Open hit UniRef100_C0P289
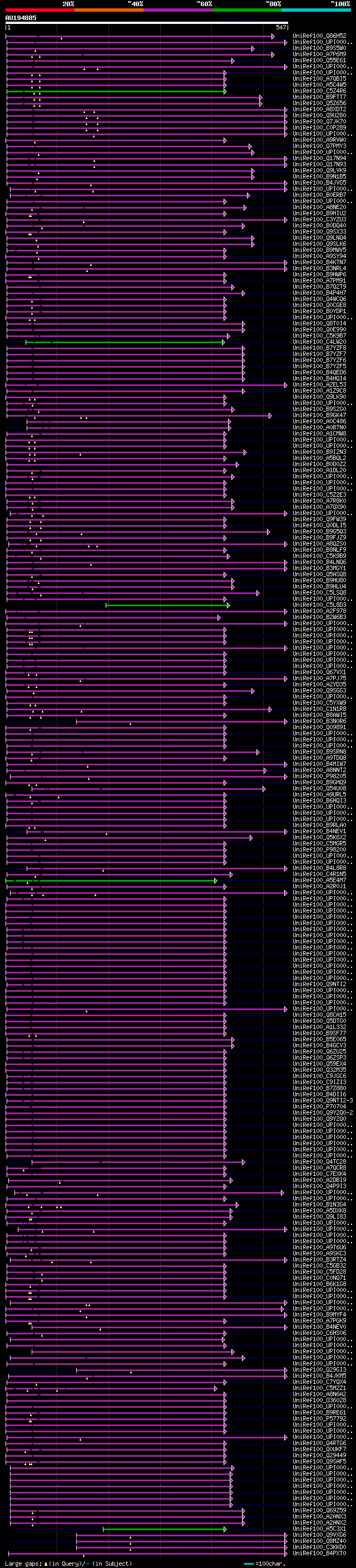 pos(319,128)
